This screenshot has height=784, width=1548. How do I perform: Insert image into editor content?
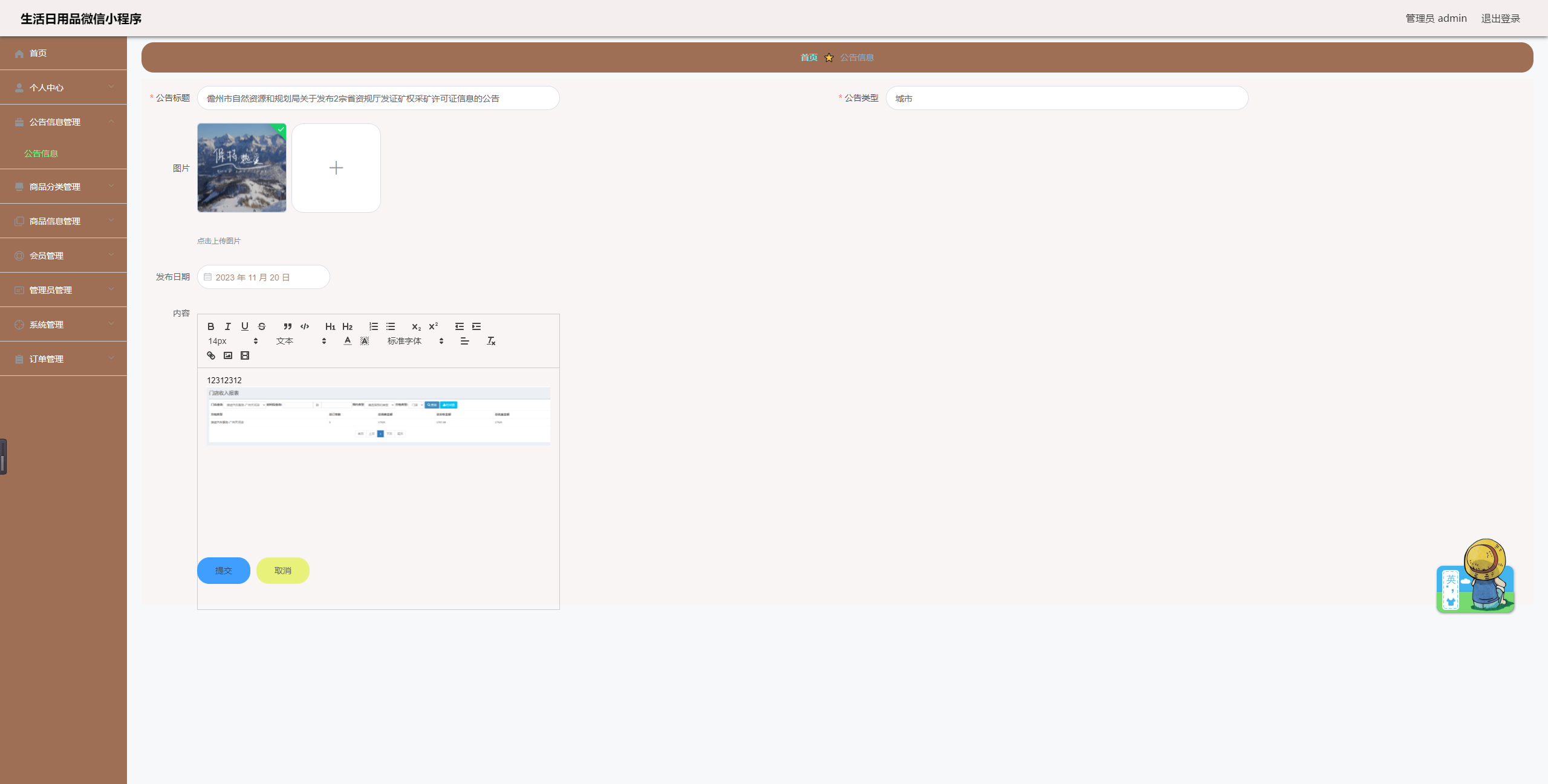(228, 355)
